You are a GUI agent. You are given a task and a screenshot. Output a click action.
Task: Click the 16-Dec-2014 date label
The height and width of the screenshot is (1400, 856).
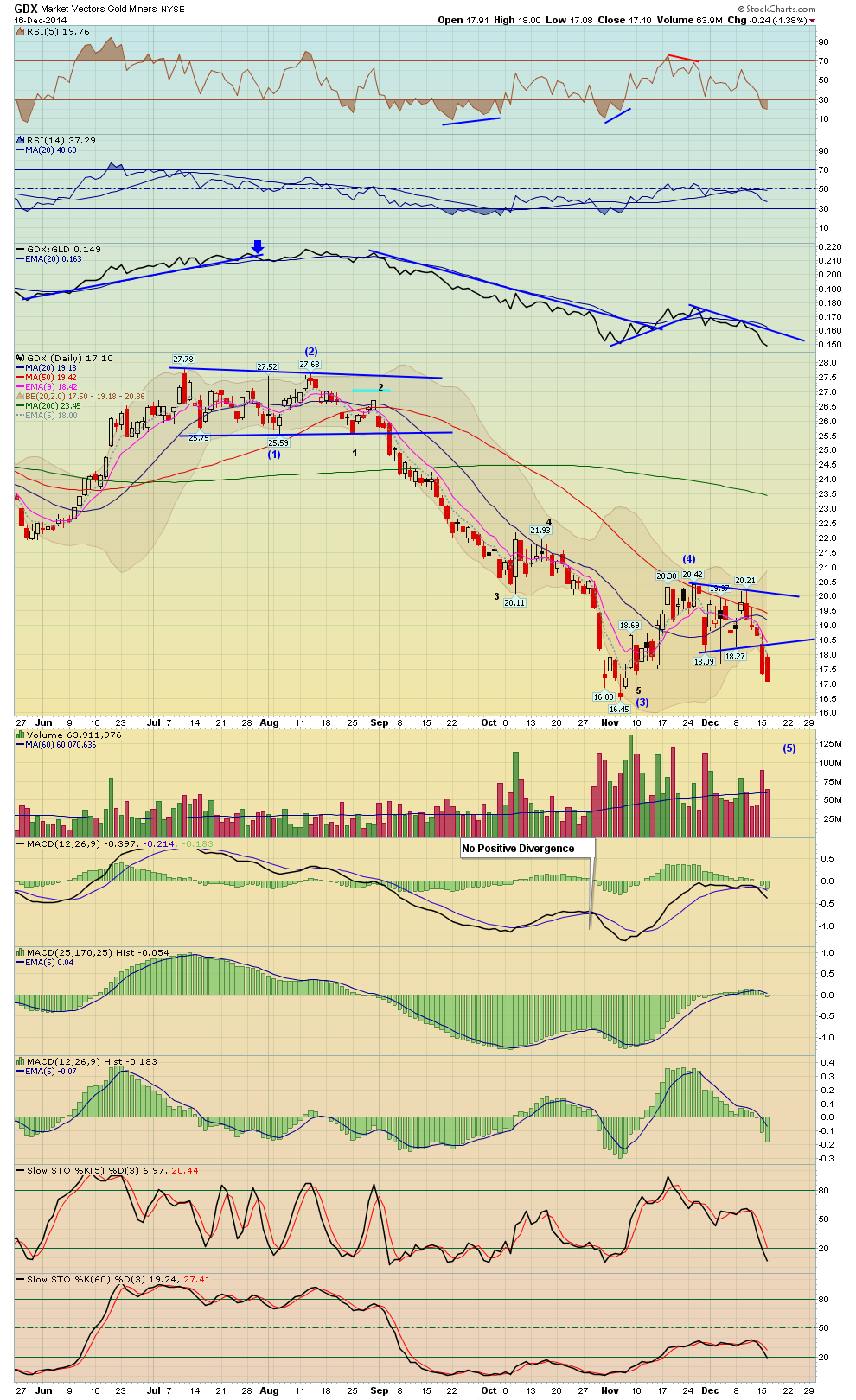click(x=40, y=20)
